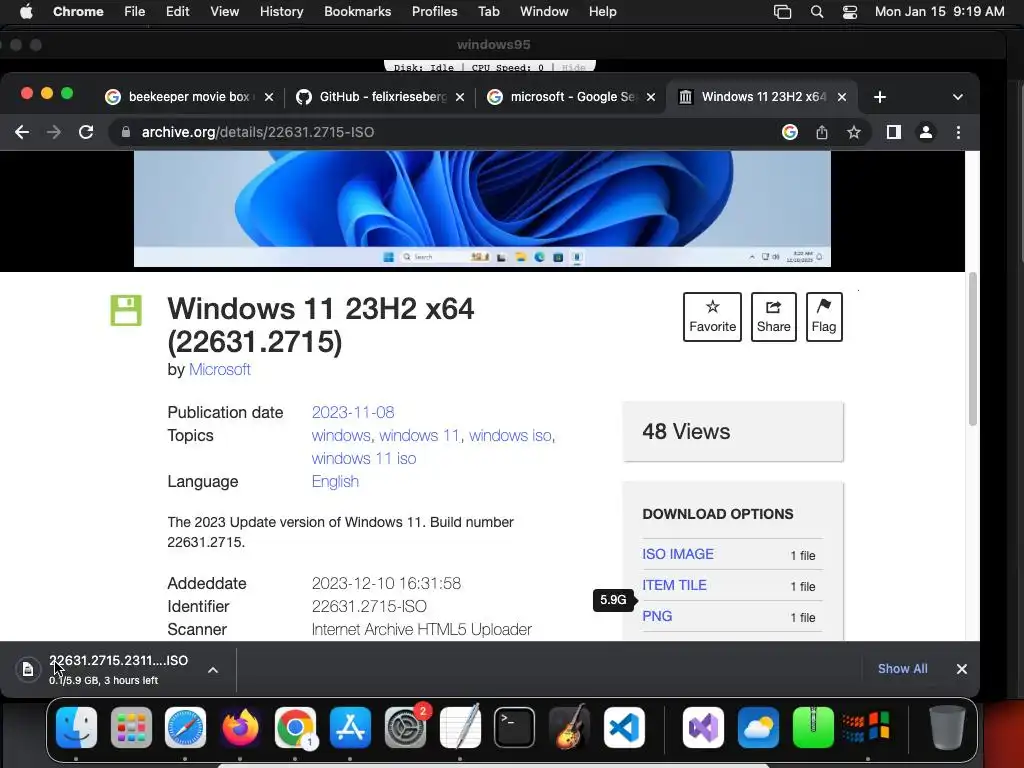Image resolution: width=1024 pixels, height=768 pixels.
Task: Switch to the microsoft Google Search tab
Action: pyautogui.click(x=572, y=97)
